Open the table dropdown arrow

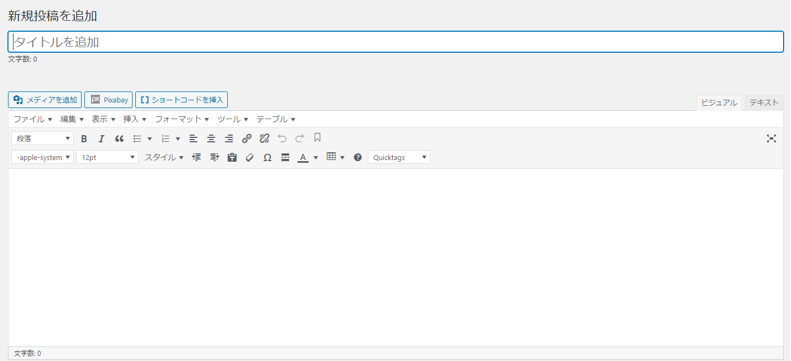click(x=342, y=157)
